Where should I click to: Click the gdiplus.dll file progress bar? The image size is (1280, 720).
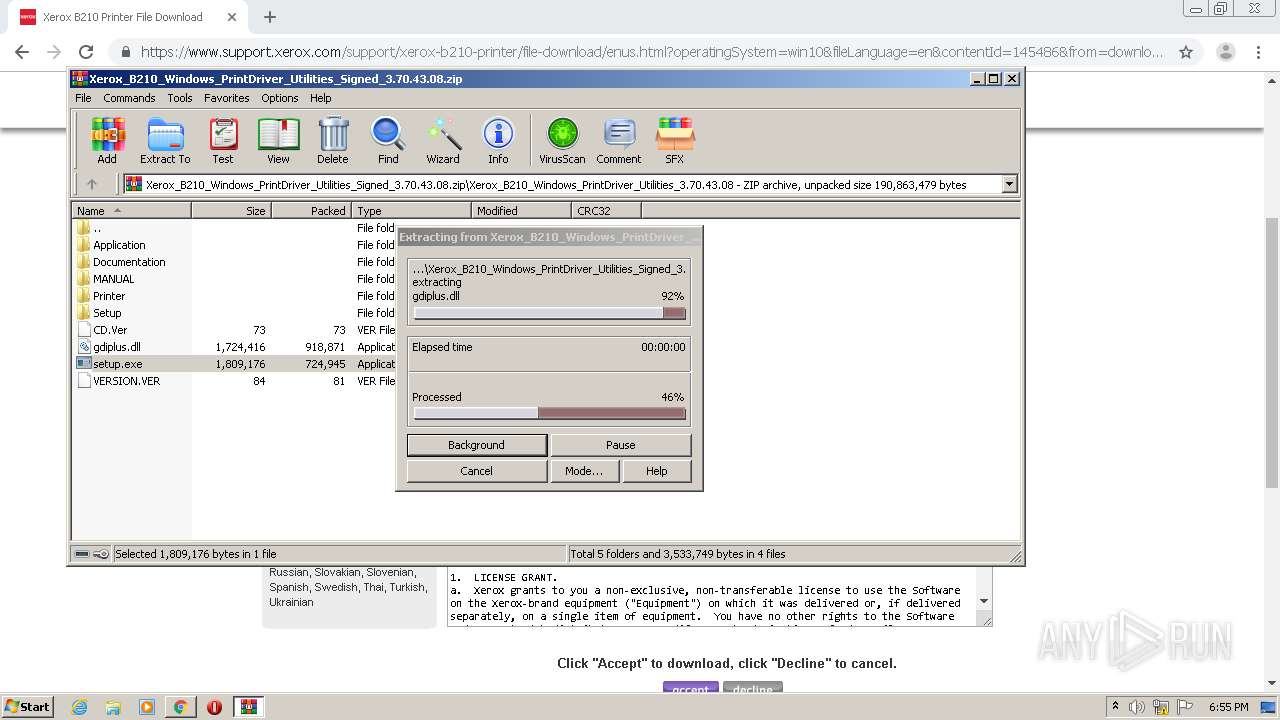[549, 313]
